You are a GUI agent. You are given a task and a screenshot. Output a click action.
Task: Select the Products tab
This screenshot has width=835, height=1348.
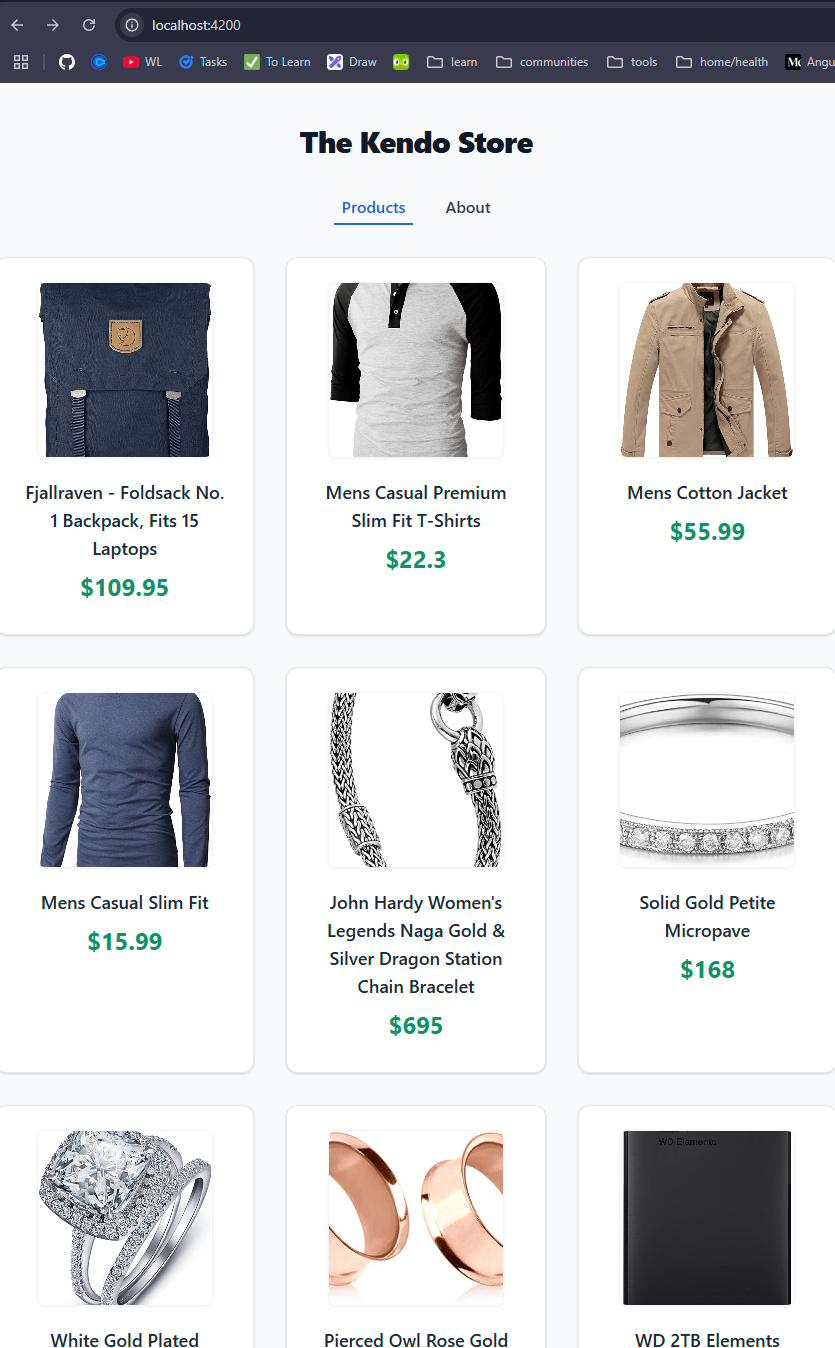[373, 207]
